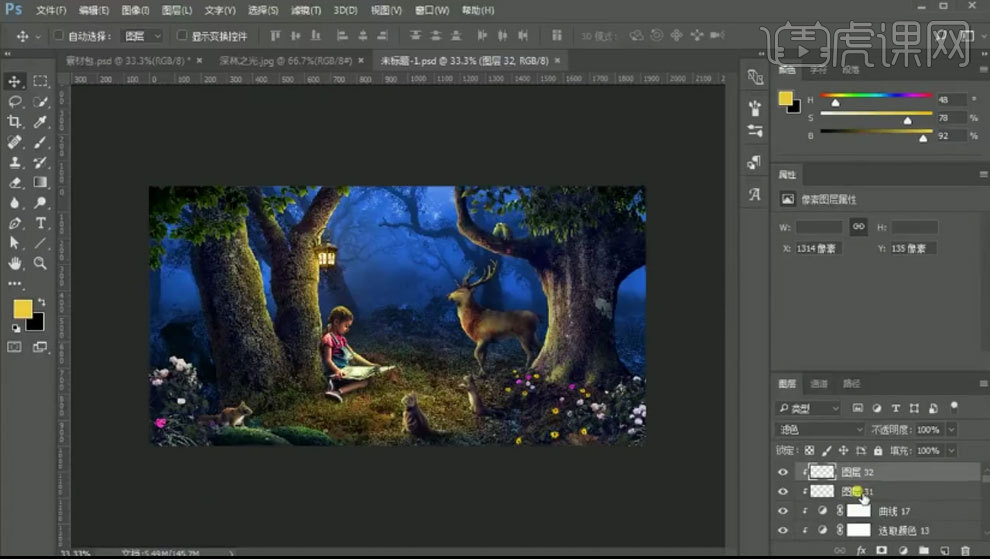Select the Eyedropper tool

click(40, 122)
